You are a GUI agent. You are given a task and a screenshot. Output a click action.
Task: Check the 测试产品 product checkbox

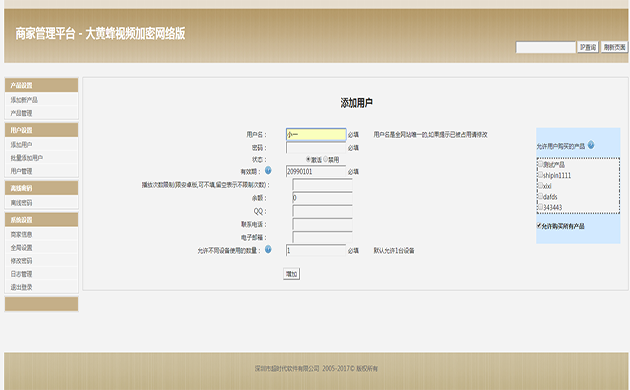point(540,164)
